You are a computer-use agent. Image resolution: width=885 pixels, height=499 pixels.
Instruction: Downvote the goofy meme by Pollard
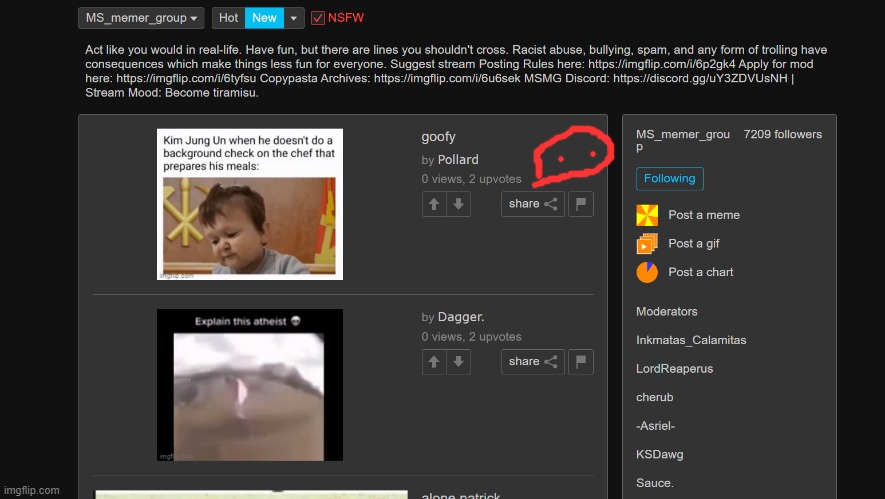pos(458,204)
